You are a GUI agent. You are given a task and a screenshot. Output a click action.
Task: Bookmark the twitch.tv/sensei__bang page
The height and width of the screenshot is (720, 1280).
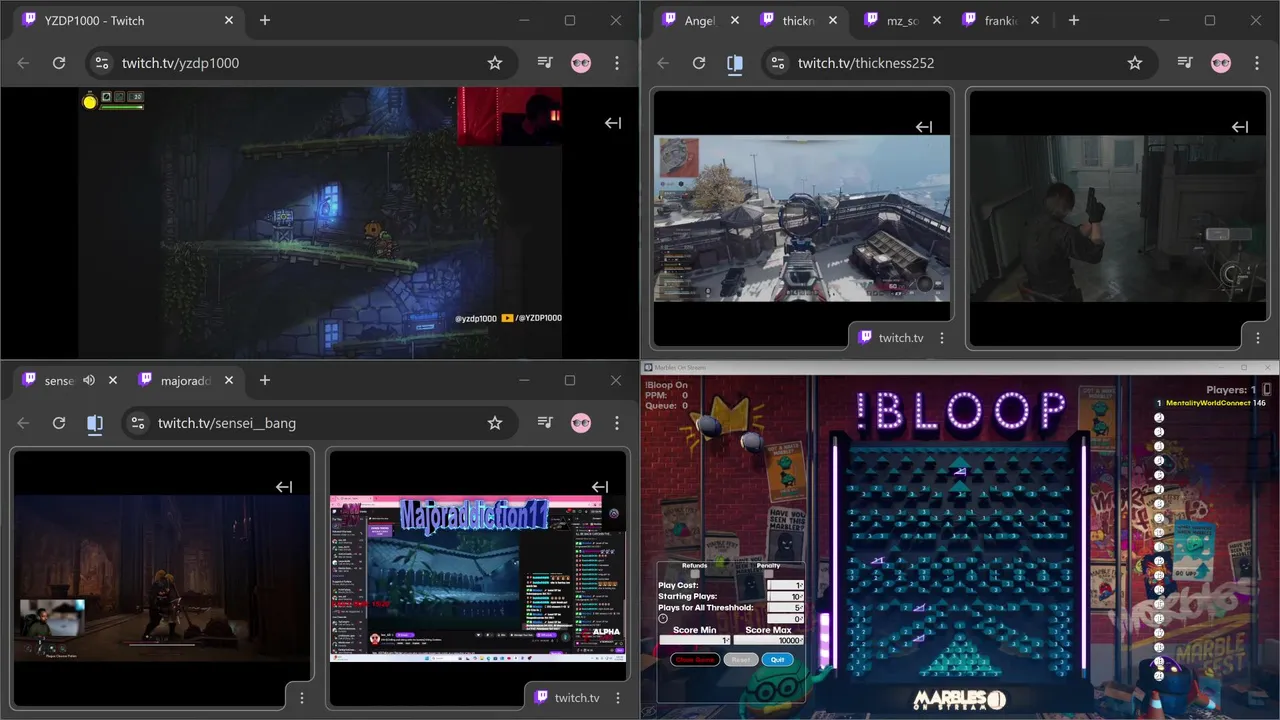[x=495, y=423]
